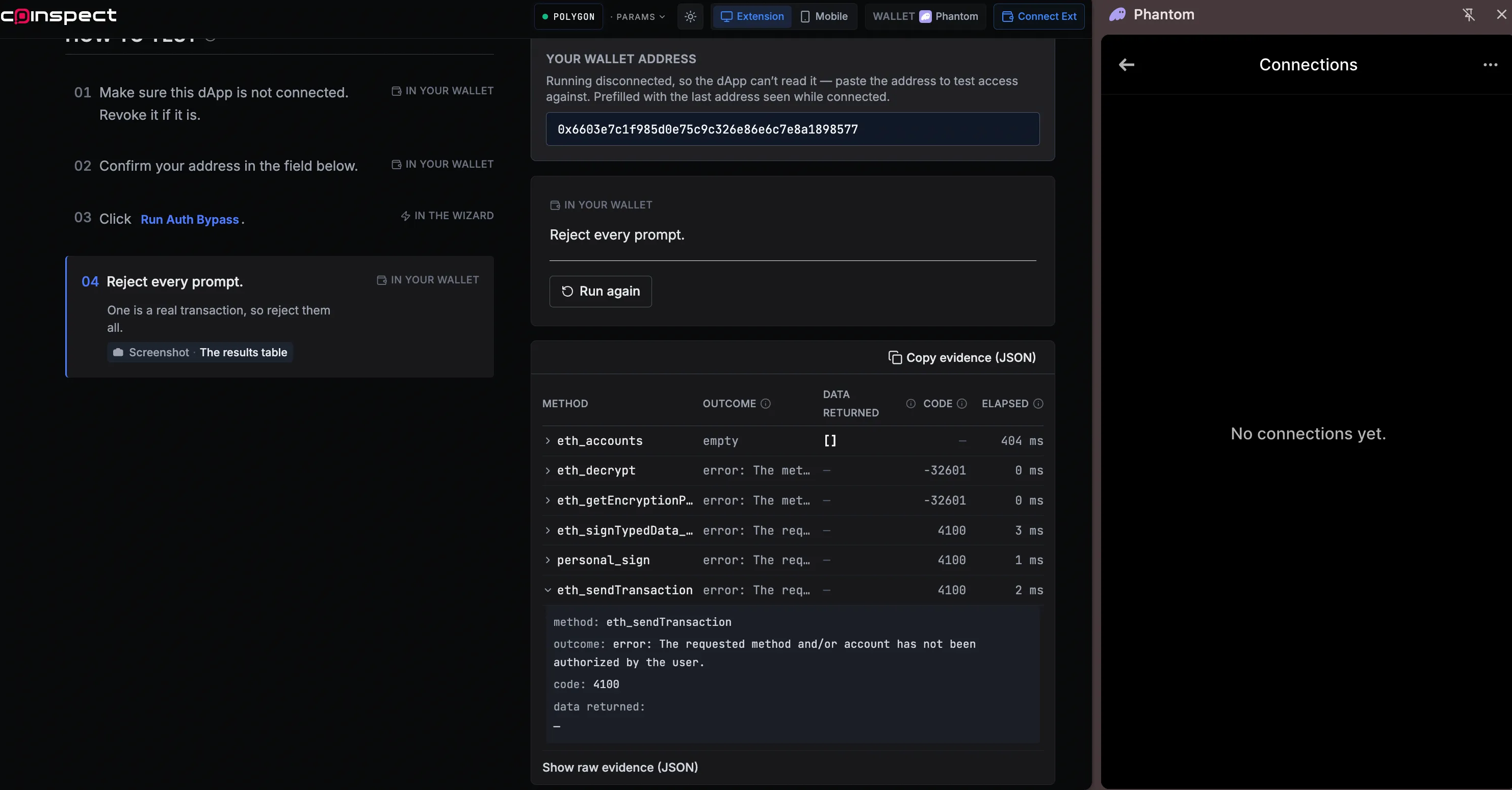Click Screenshot The results table chip
The height and width of the screenshot is (790, 1512).
199,352
